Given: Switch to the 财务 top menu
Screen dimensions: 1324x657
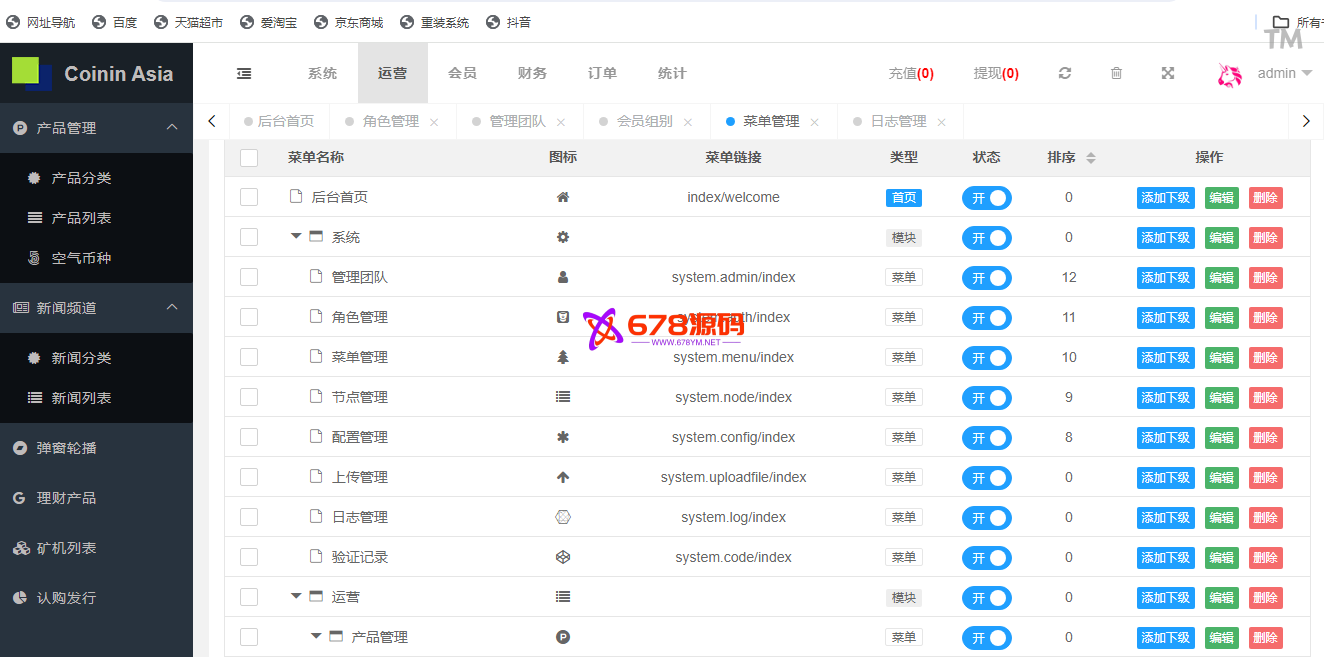Looking at the screenshot, I should [532, 73].
